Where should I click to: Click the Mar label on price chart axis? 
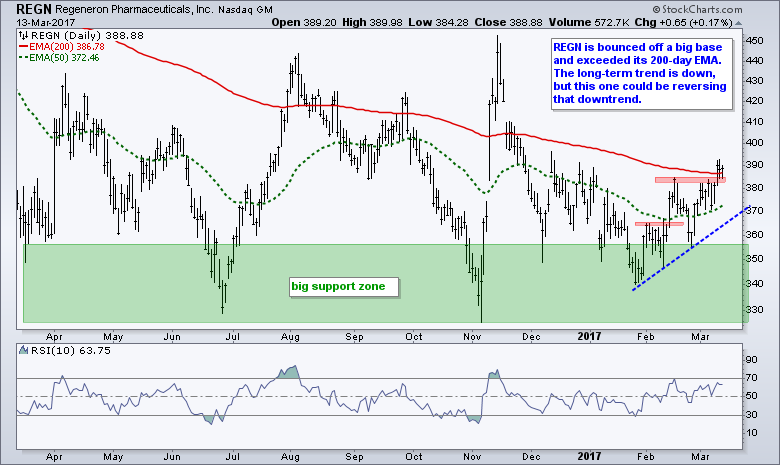click(700, 337)
